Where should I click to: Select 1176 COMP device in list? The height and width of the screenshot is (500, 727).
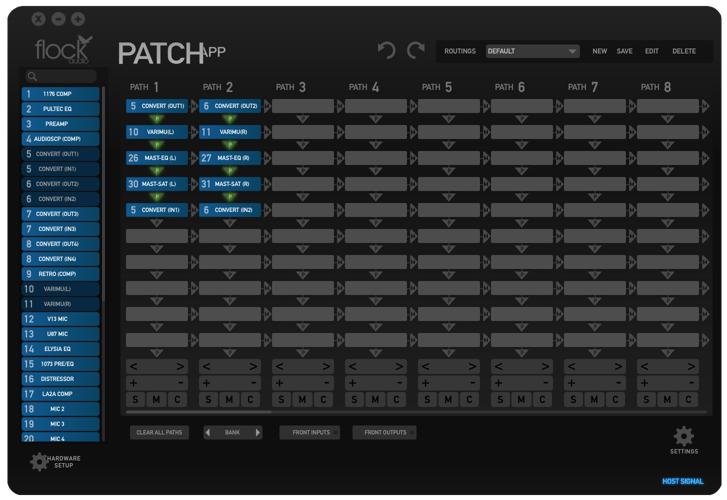[60, 94]
